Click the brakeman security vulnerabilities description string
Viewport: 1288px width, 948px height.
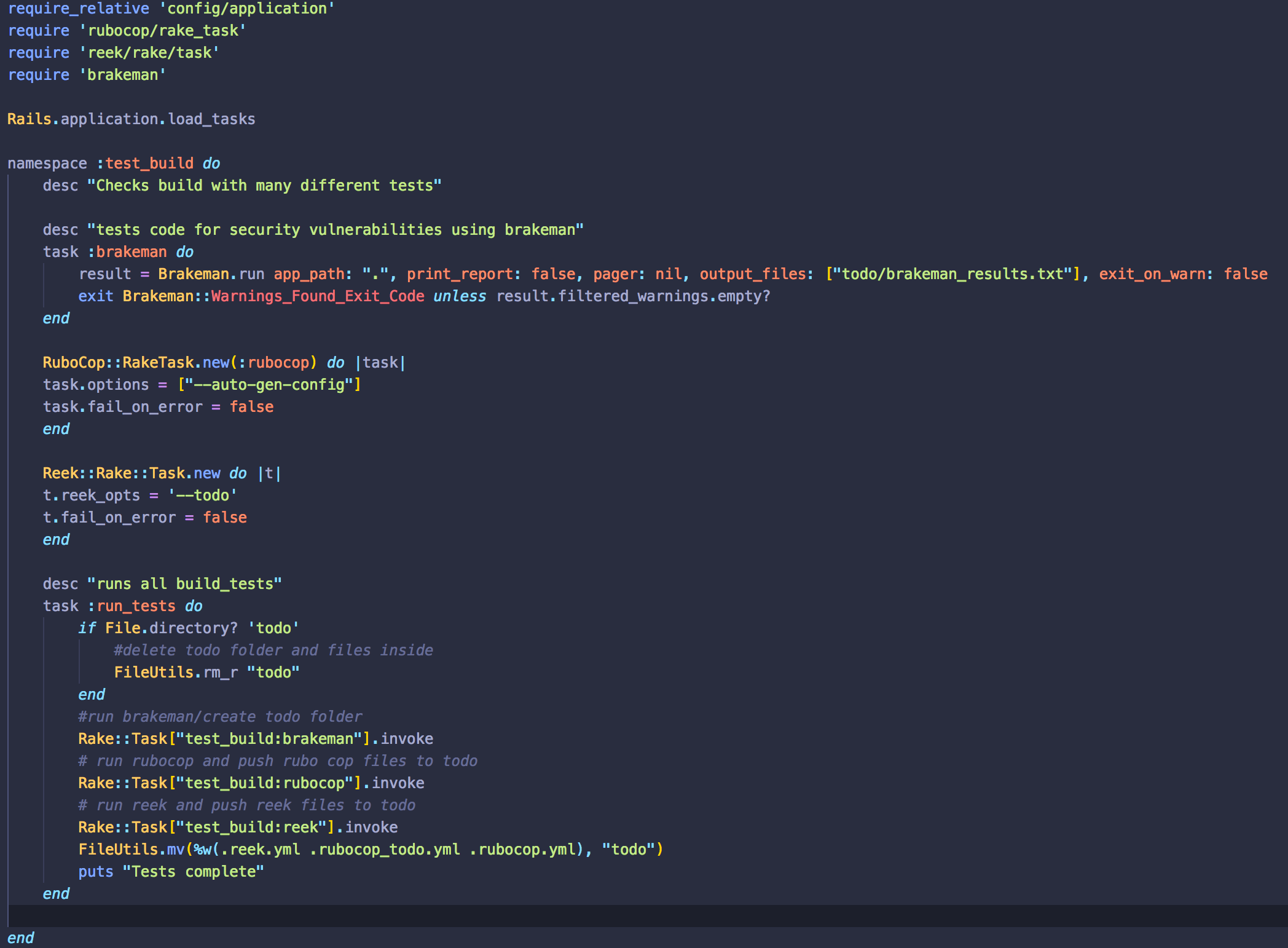(x=336, y=230)
